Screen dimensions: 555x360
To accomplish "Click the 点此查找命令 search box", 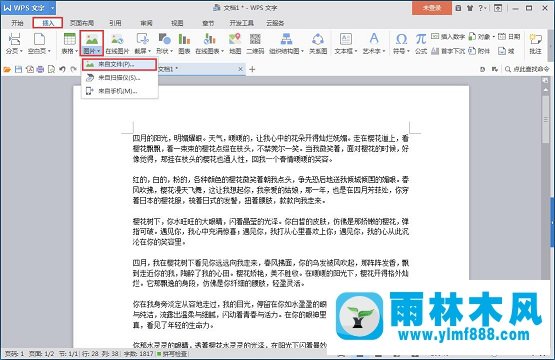I will (527, 69).
